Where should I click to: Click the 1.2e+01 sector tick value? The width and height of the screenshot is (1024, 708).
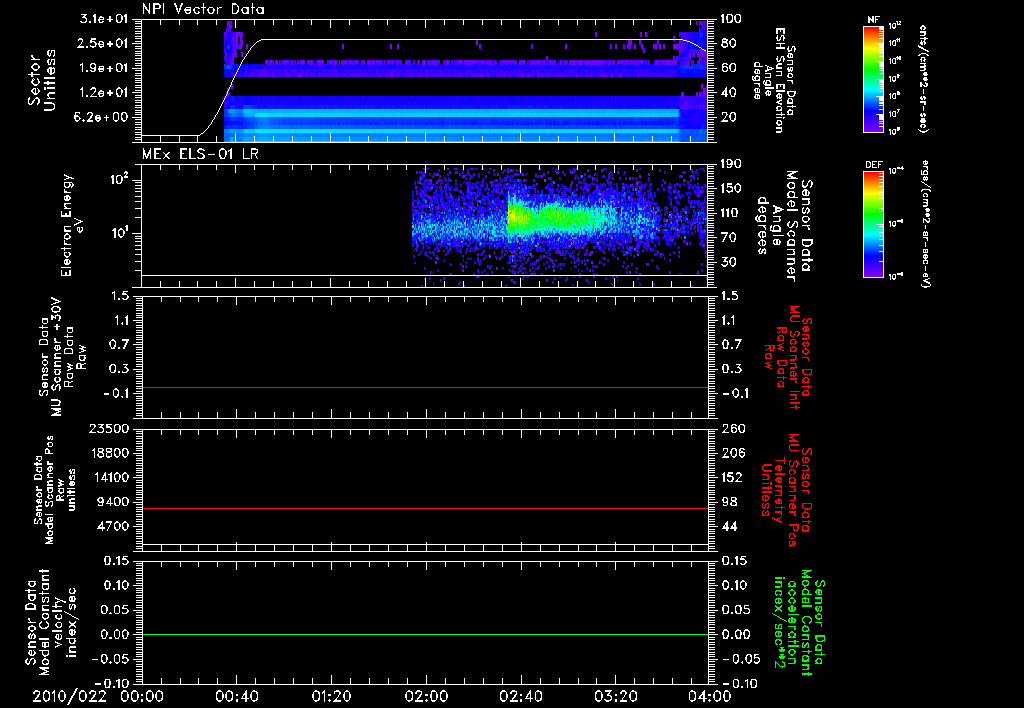tap(103, 93)
